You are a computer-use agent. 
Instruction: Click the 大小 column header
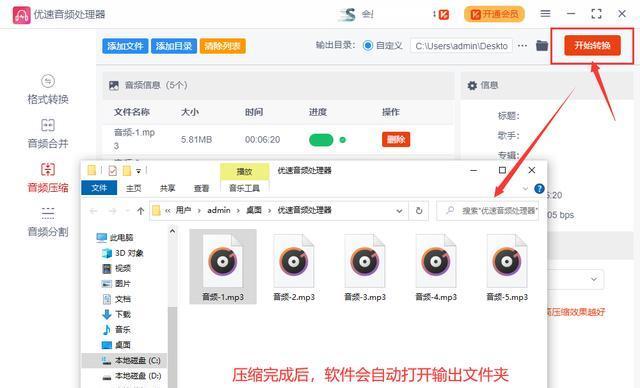pyautogui.click(x=190, y=112)
